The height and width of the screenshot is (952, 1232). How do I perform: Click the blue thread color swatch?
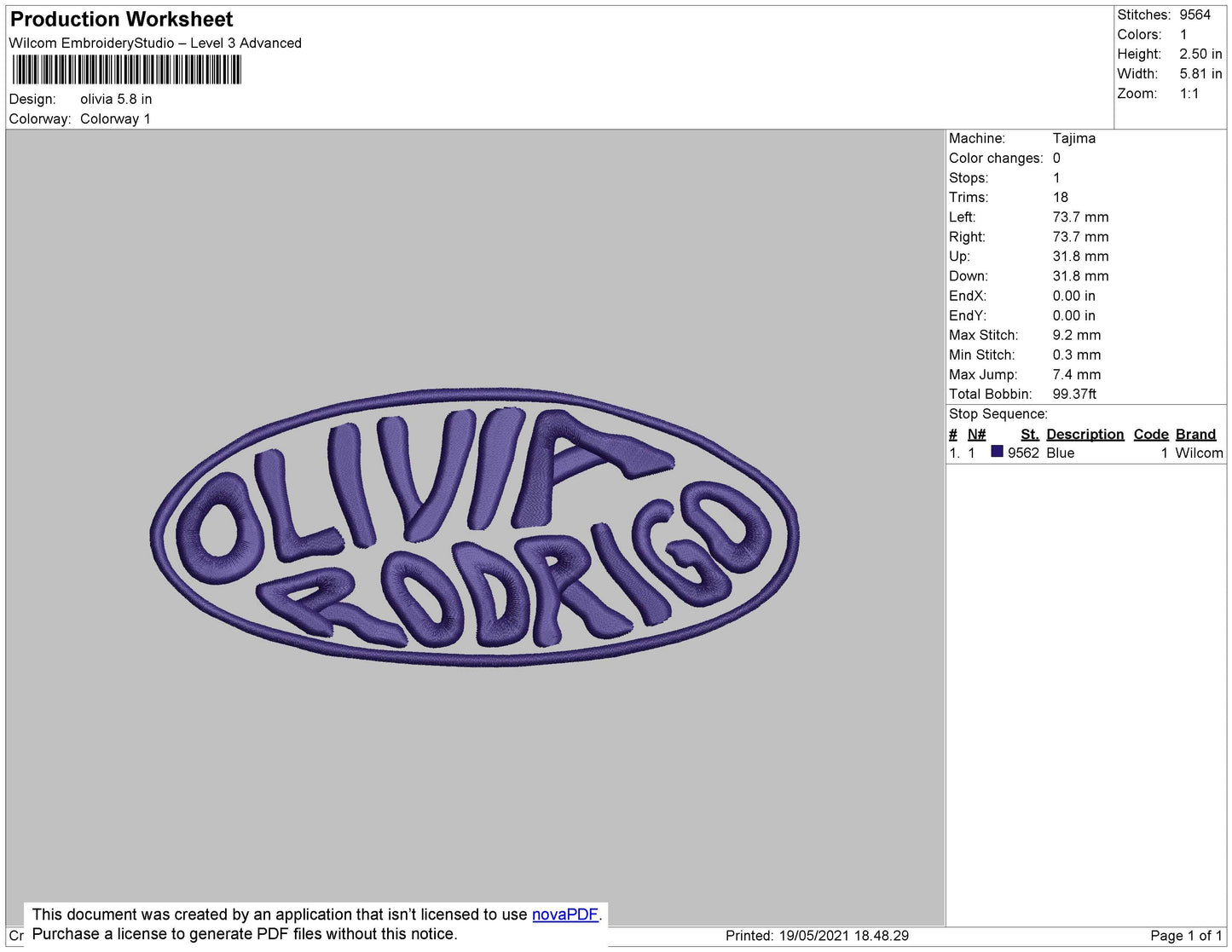point(997,452)
